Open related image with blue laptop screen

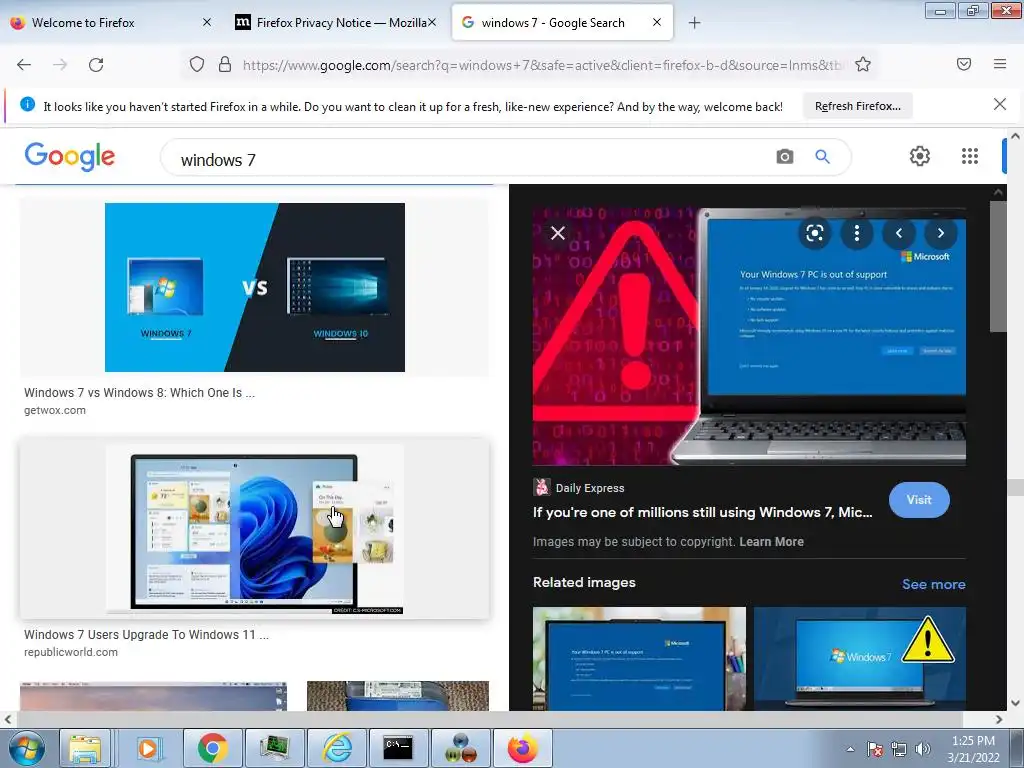[x=639, y=658]
